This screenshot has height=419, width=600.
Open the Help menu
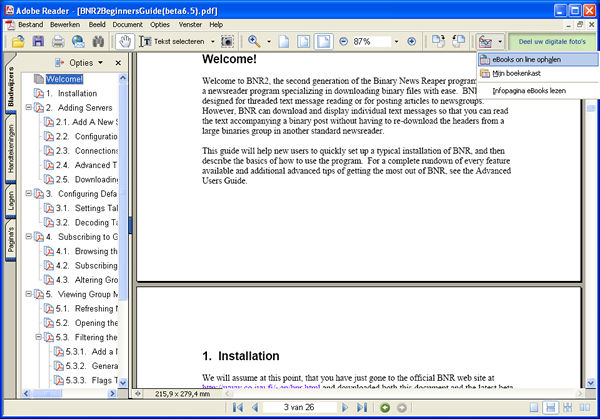click(x=216, y=24)
